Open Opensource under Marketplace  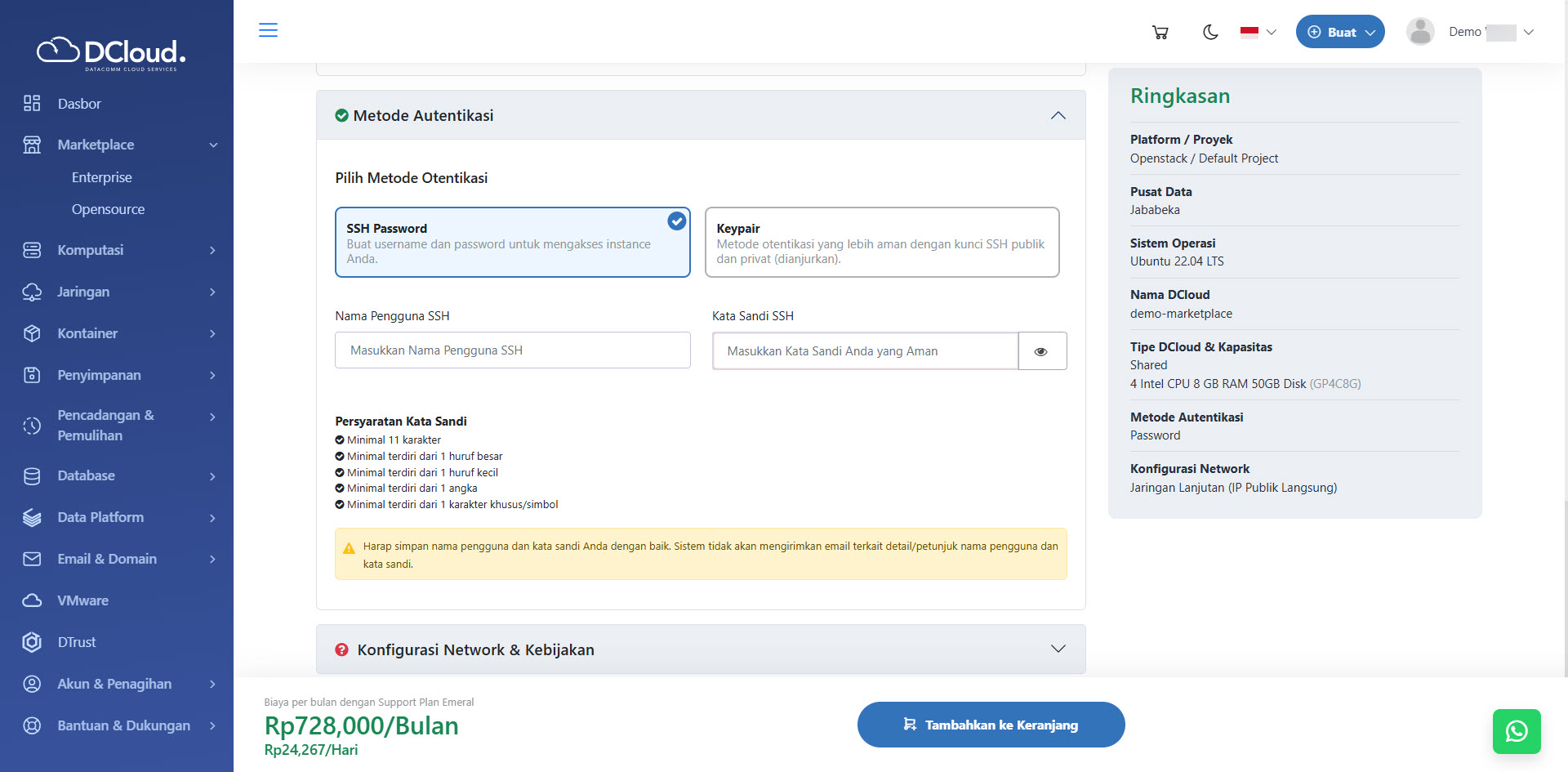108,209
